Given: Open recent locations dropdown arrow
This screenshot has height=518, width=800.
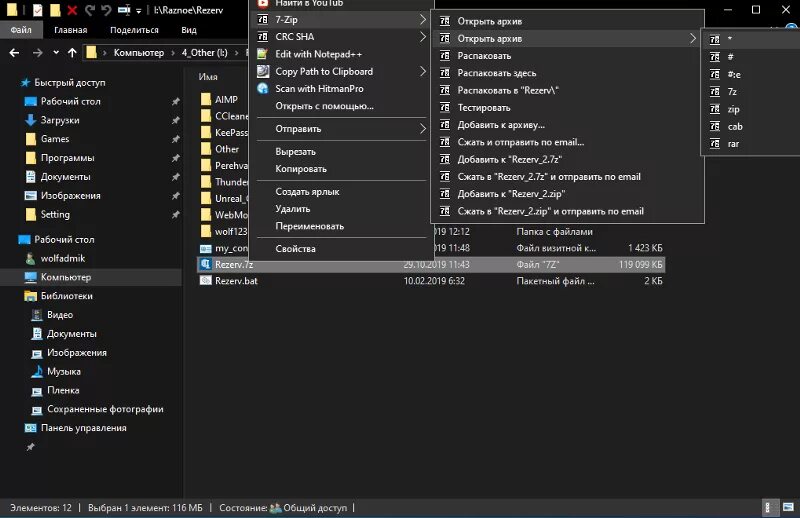Looking at the screenshot, I should (x=56, y=53).
